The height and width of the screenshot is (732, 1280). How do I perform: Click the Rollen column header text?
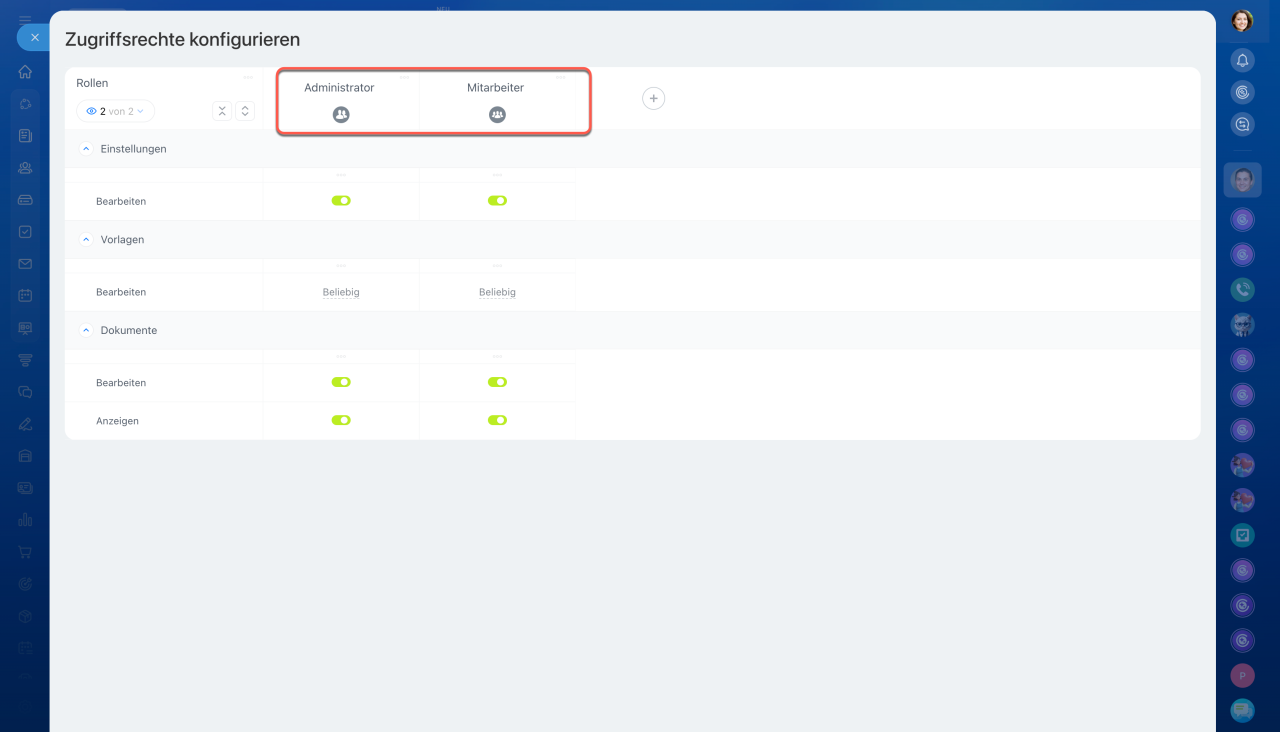click(x=92, y=83)
